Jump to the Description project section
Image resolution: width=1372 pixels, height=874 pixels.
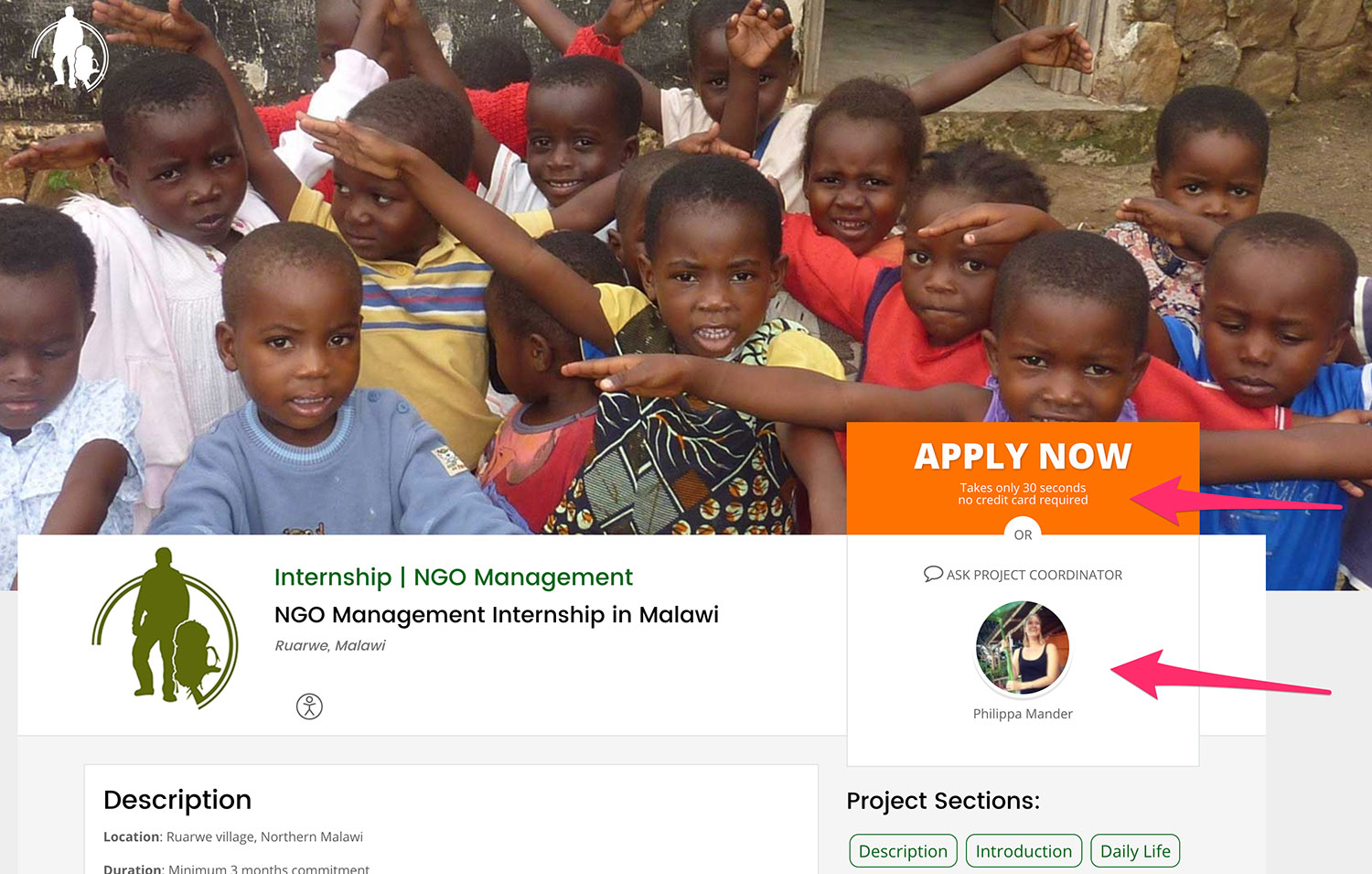(x=903, y=851)
